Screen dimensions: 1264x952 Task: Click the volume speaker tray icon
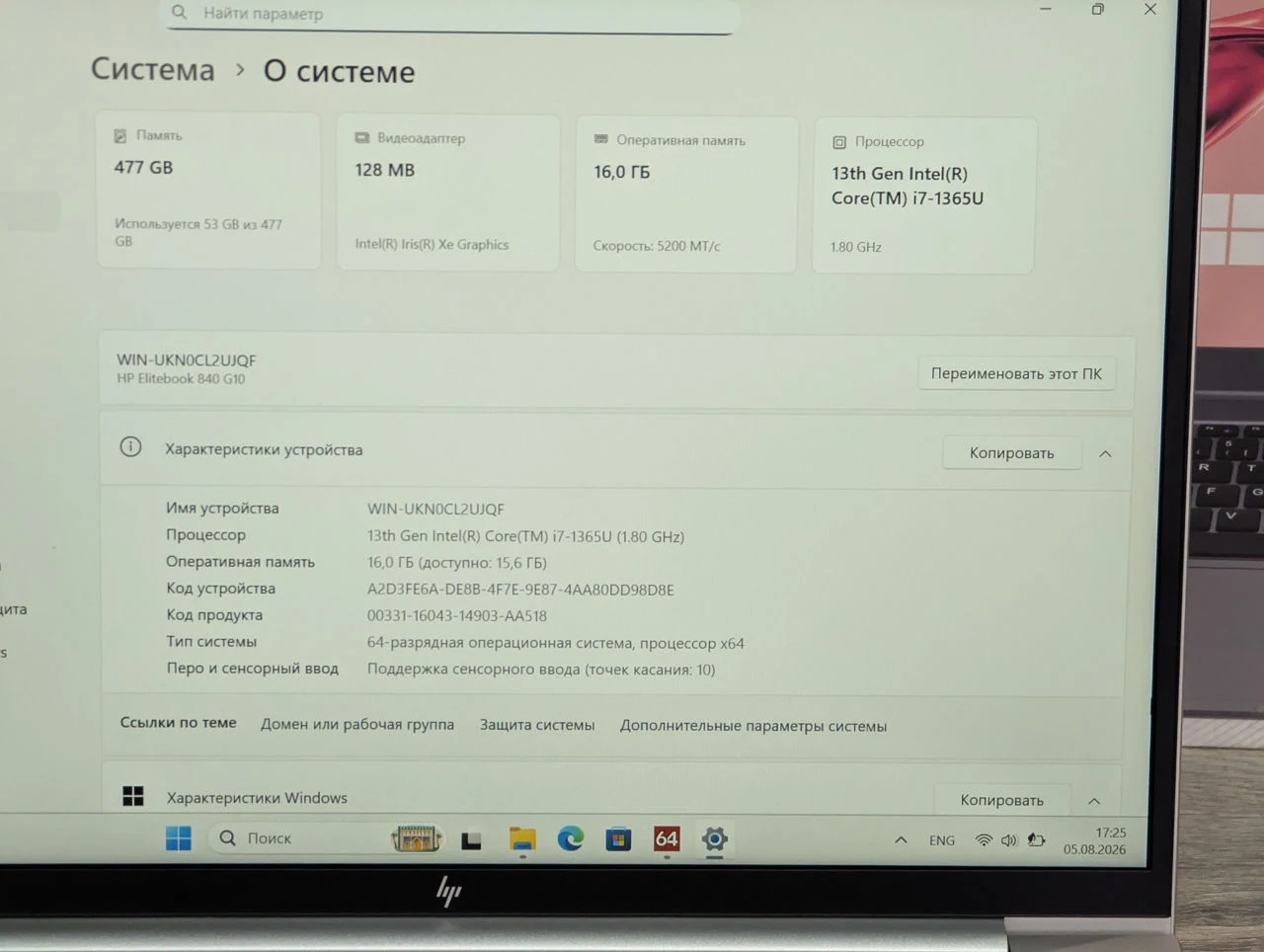(1008, 840)
